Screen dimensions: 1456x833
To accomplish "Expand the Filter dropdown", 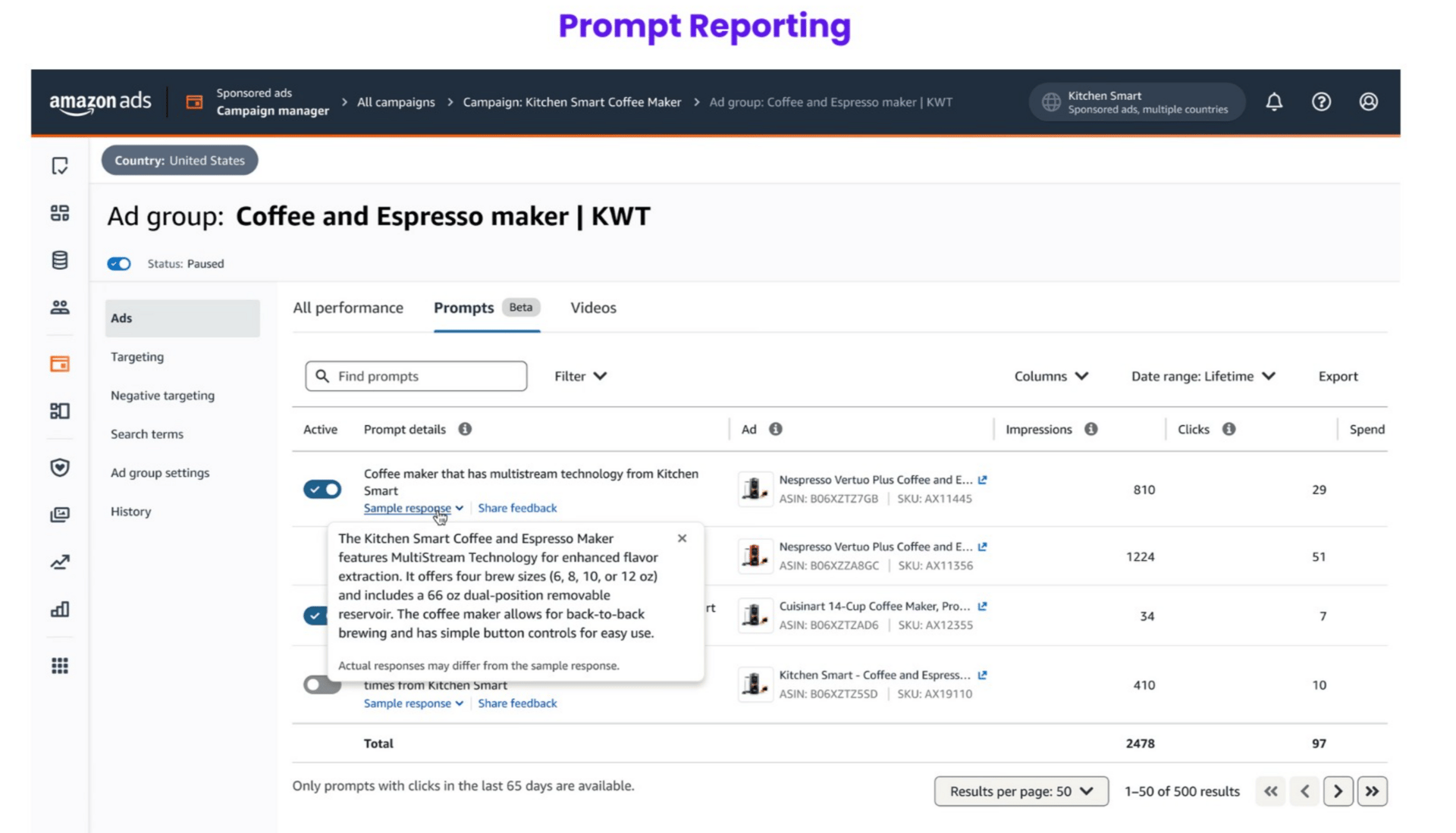I will pyautogui.click(x=580, y=376).
